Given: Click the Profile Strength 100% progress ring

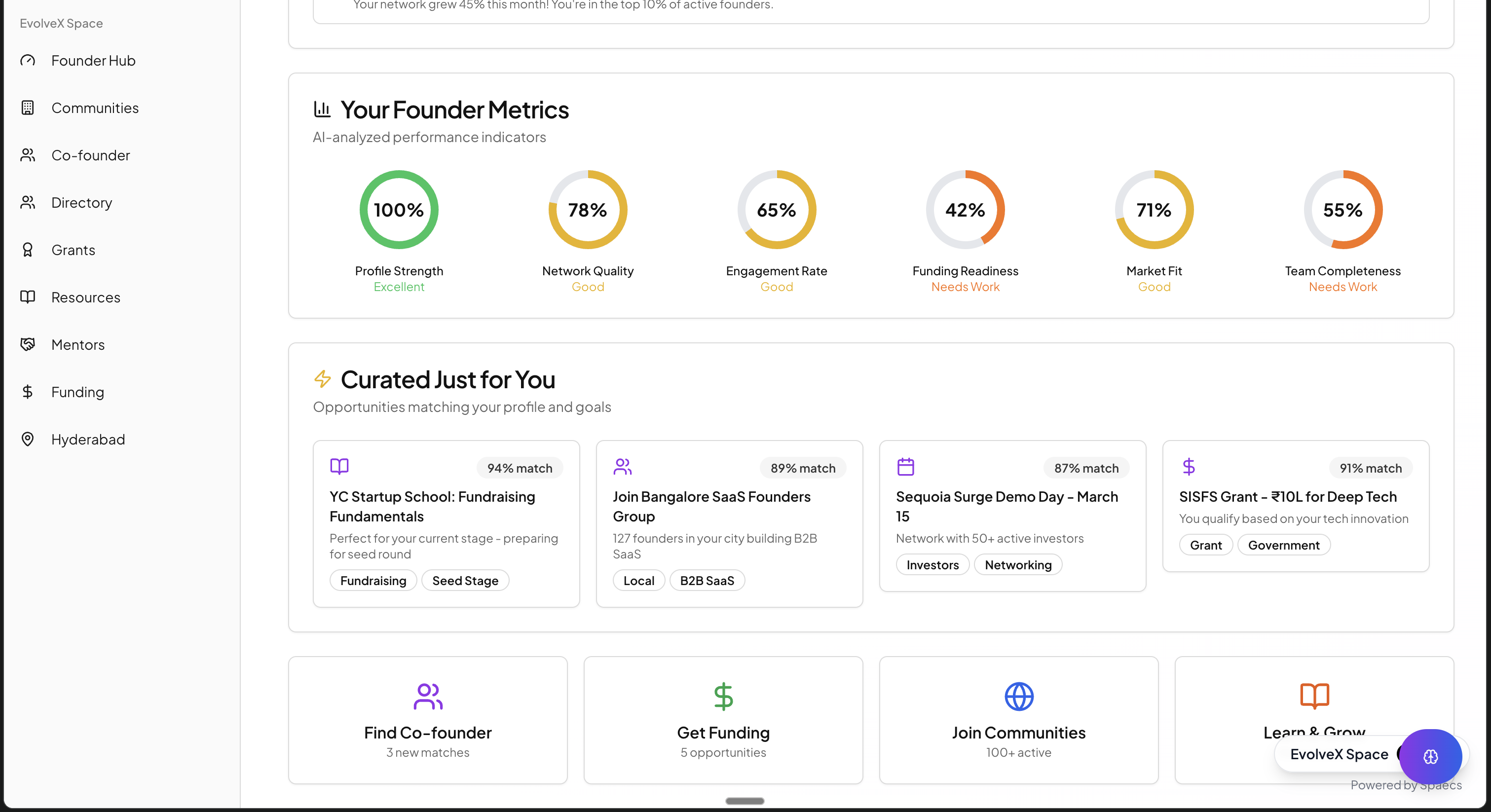Looking at the screenshot, I should (399, 210).
